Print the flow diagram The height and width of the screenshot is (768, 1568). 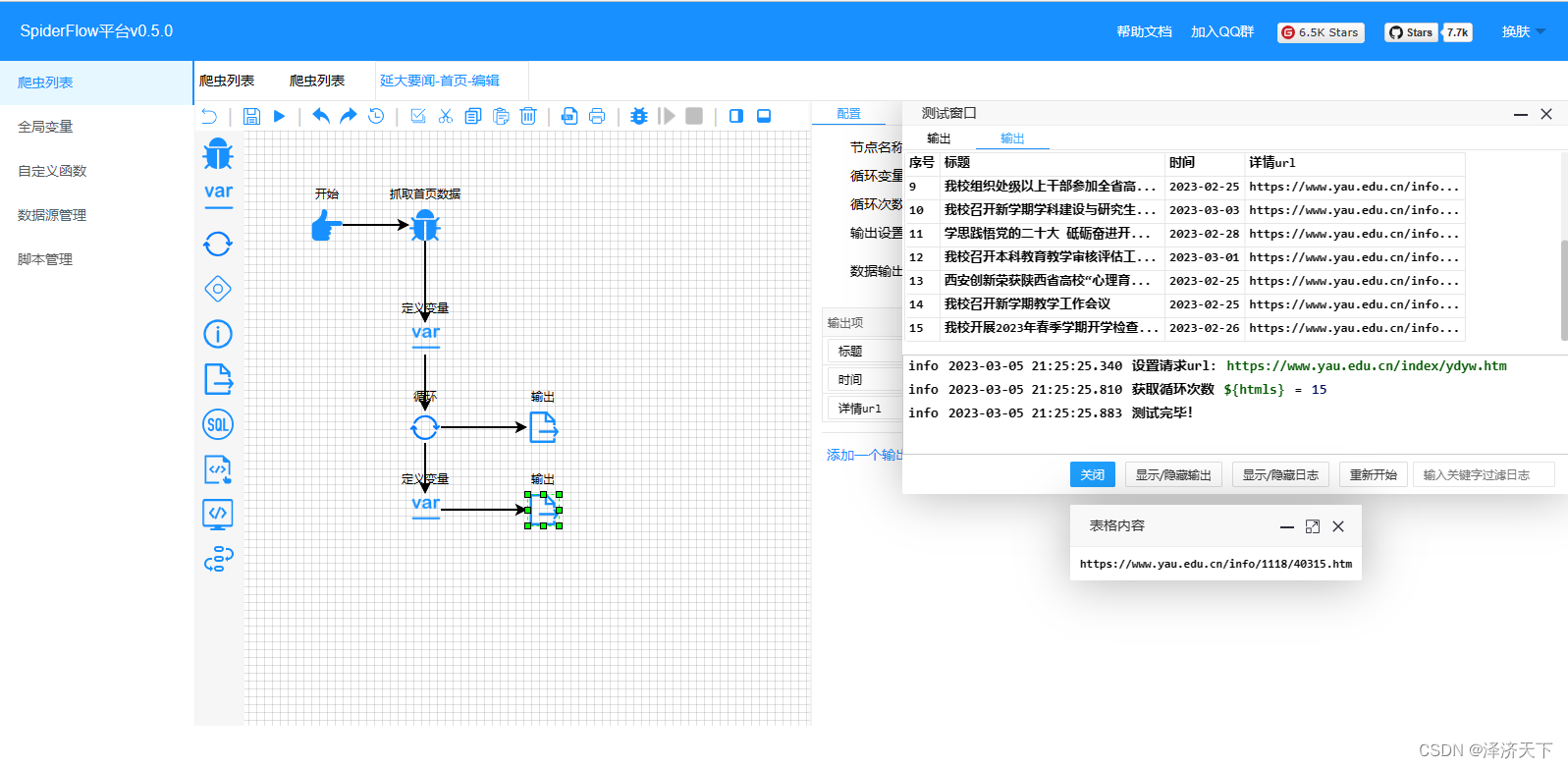click(x=597, y=116)
